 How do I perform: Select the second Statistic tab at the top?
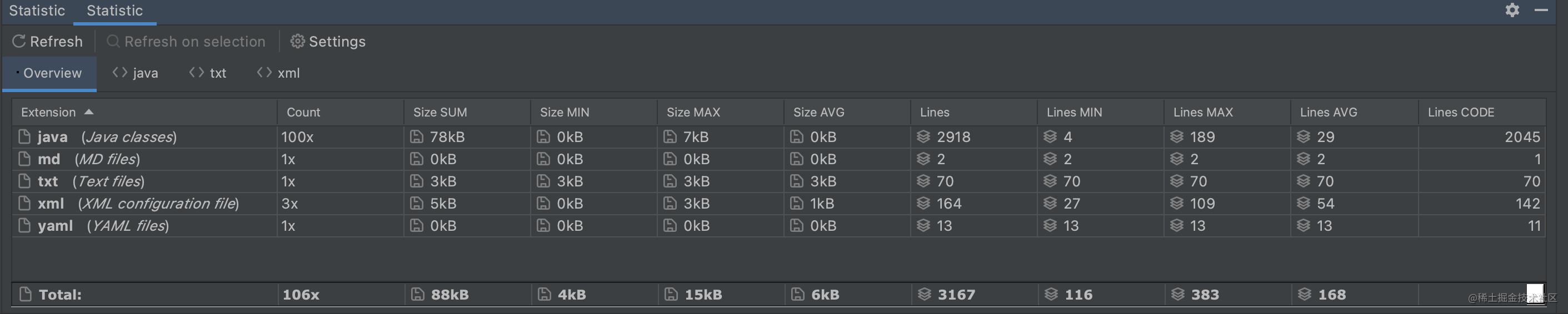coord(114,11)
